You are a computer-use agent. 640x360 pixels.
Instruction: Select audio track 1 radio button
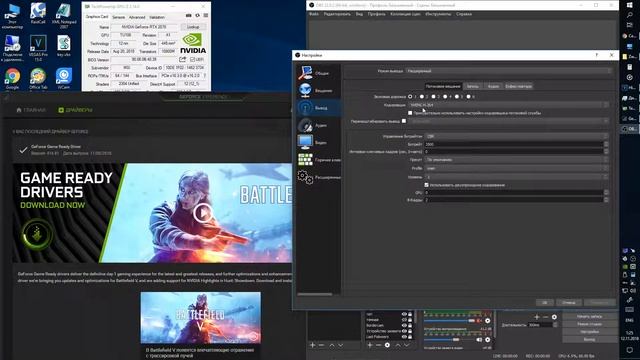pyautogui.click(x=410, y=97)
